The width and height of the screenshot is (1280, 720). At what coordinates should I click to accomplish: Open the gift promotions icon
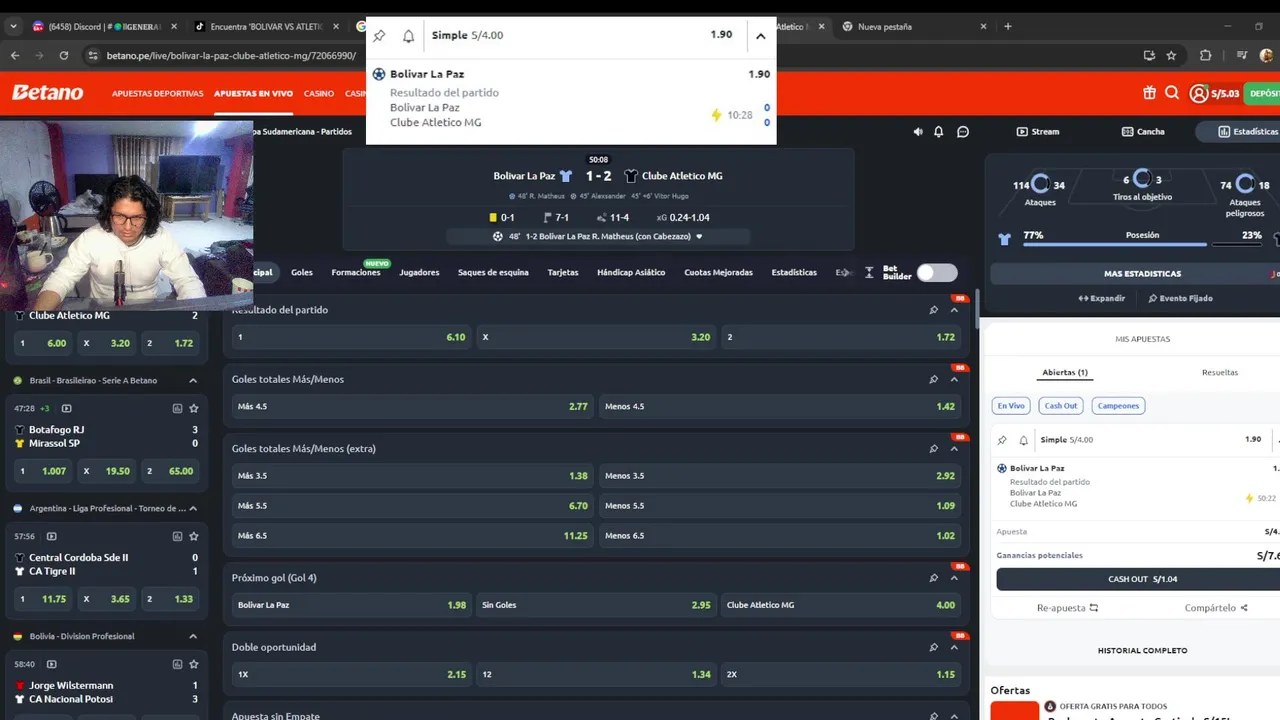point(1149,93)
